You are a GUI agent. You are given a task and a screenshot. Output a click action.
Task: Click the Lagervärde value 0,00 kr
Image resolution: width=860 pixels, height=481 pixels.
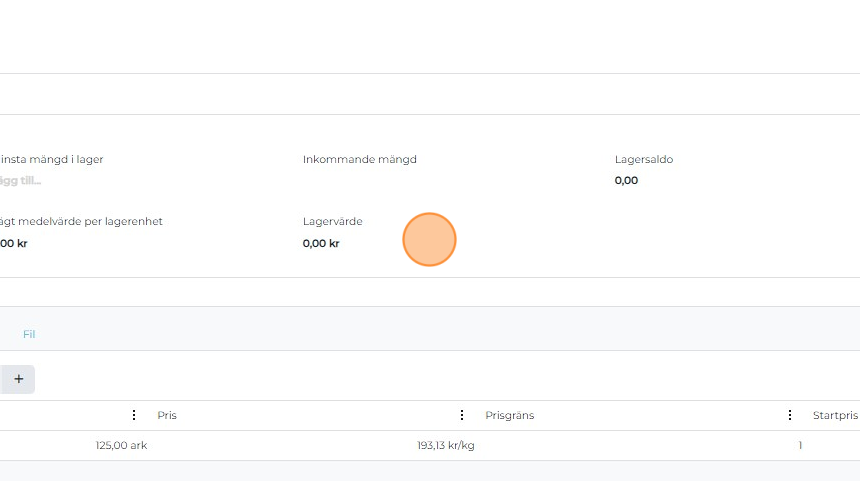click(x=321, y=243)
